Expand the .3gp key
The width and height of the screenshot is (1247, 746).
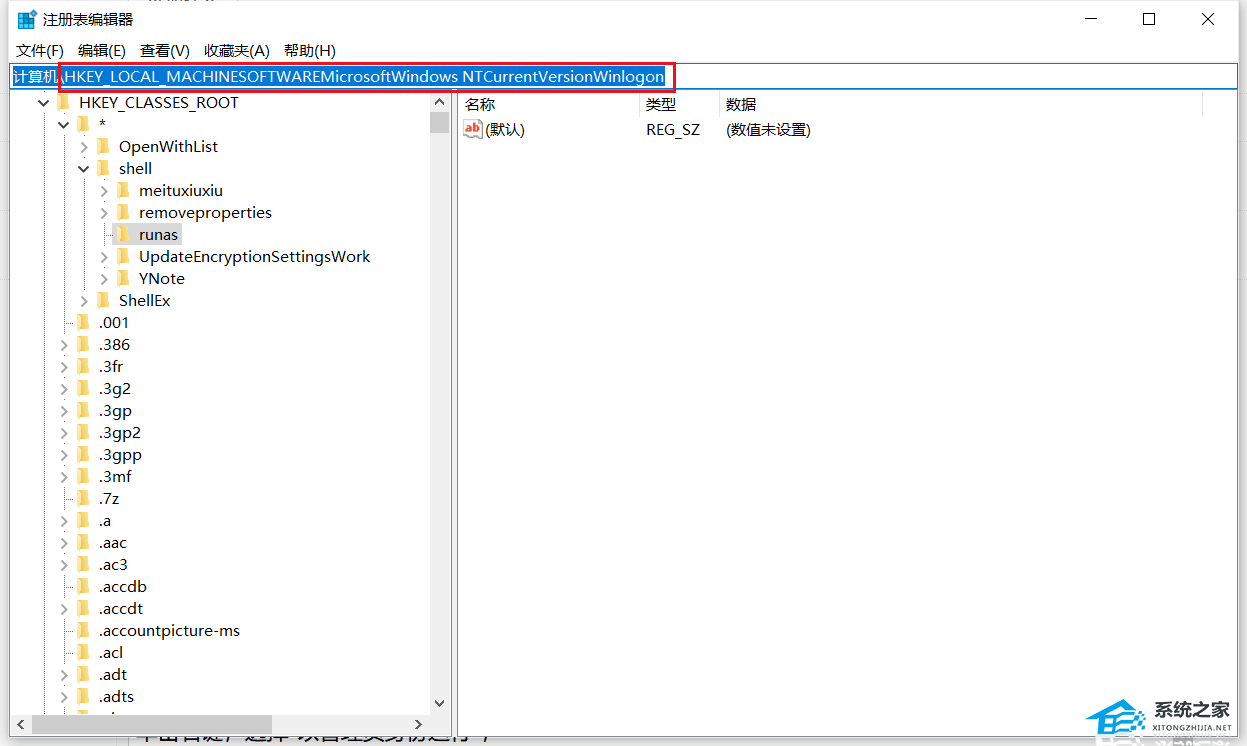click(64, 410)
